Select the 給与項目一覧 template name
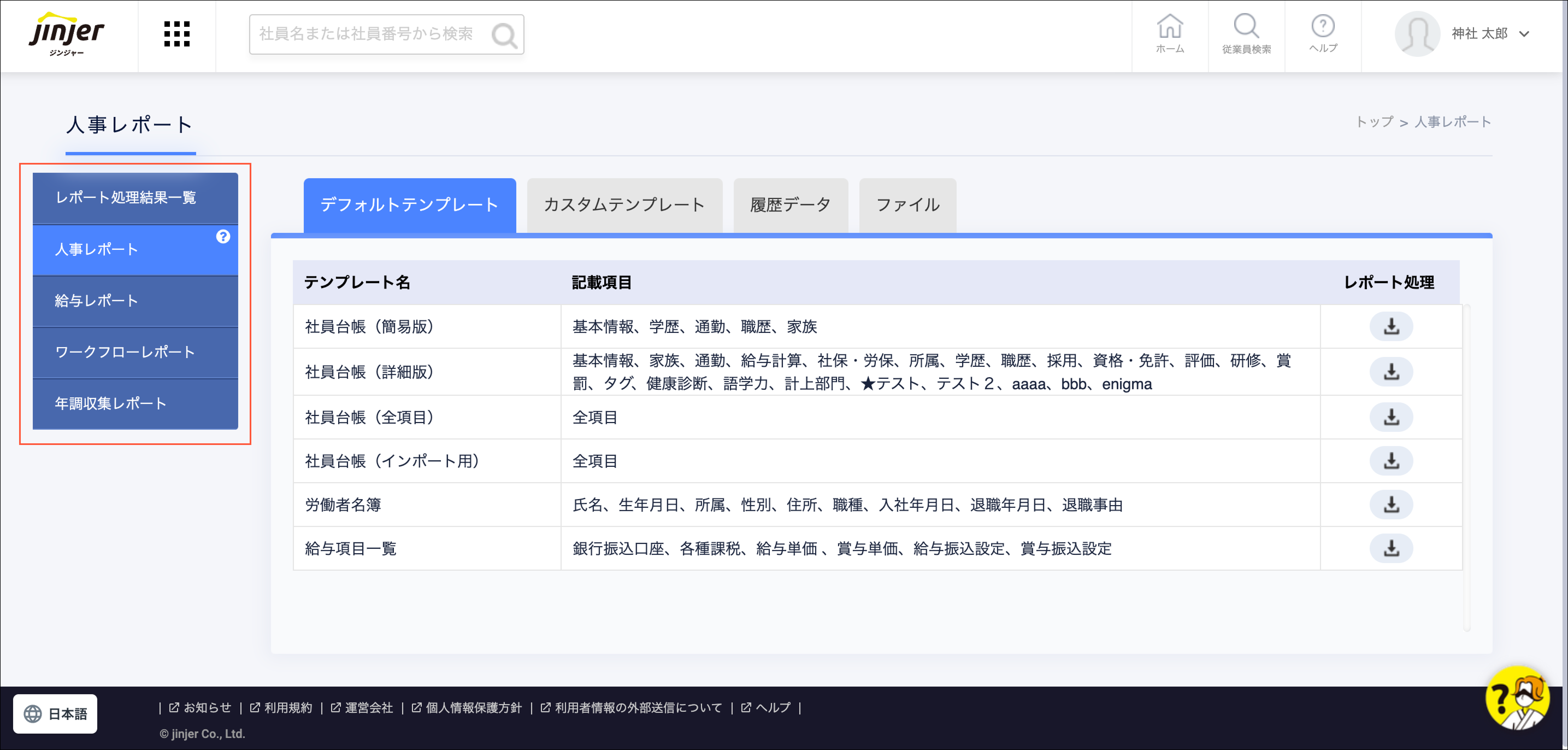This screenshot has width=1568, height=750. (350, 549)
